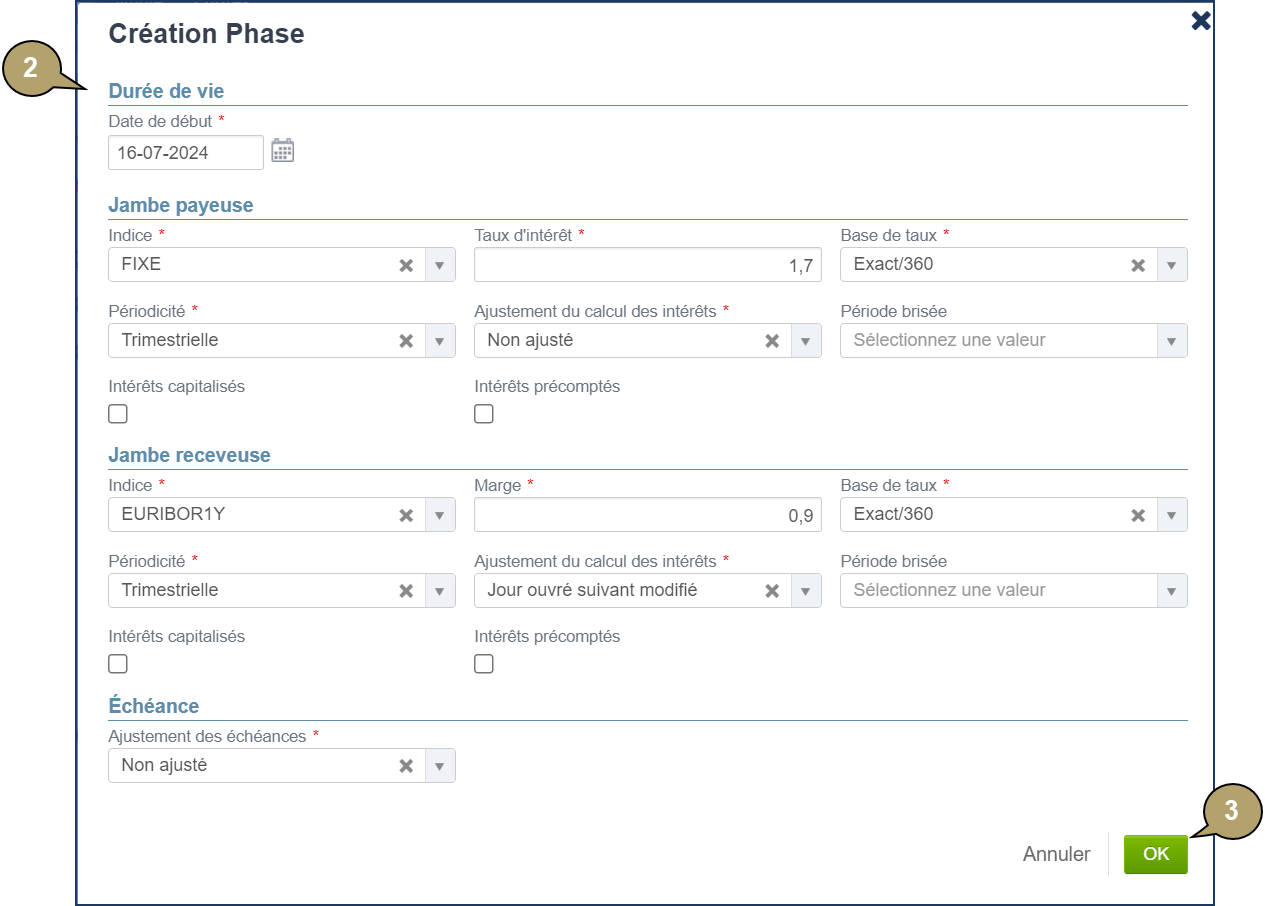Open the Jambe receveuse Périodicité dropdown arrow
The image size is (1265, 906).
coord(440,590)
